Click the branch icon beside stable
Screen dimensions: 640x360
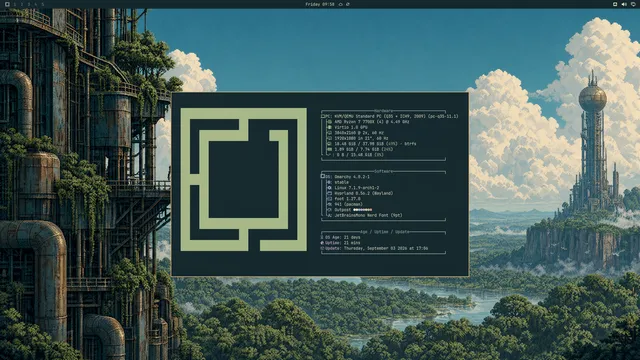329,182
